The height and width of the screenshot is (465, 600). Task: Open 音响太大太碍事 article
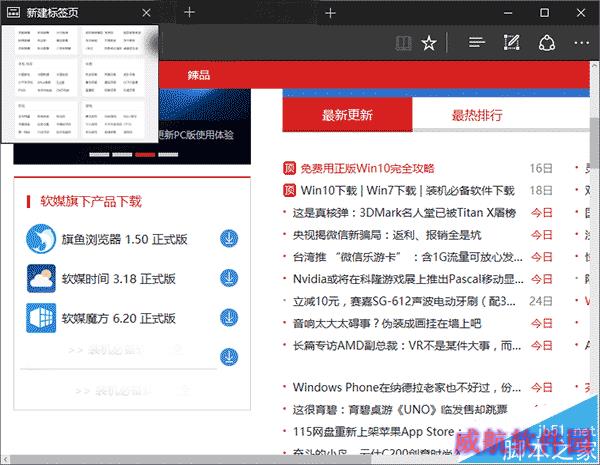tap(387, 323)
